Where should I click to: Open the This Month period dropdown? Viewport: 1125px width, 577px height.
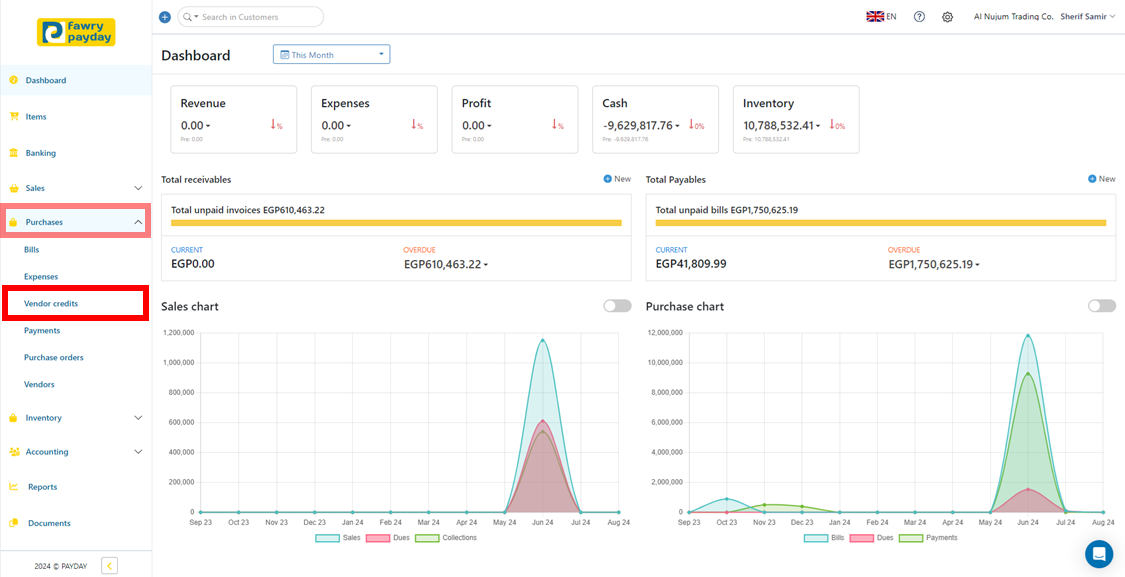[x=331, y=55]
